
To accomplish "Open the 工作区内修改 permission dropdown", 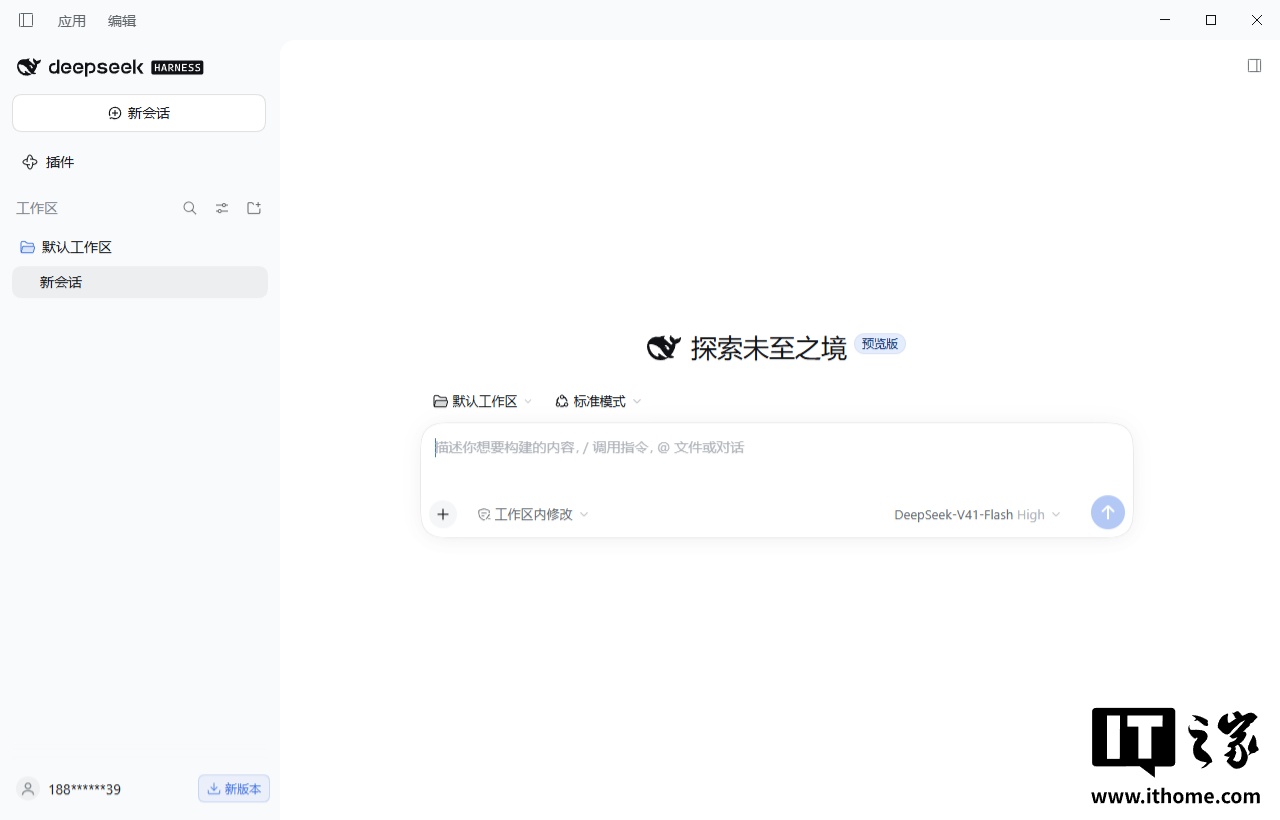I will point(533,514).
